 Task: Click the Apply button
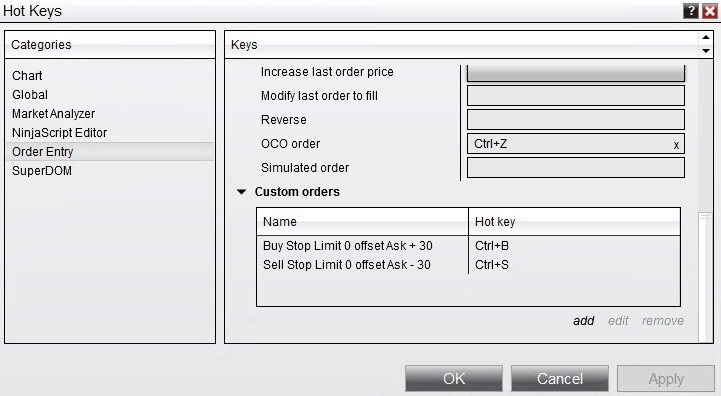[x=666, y=379]
